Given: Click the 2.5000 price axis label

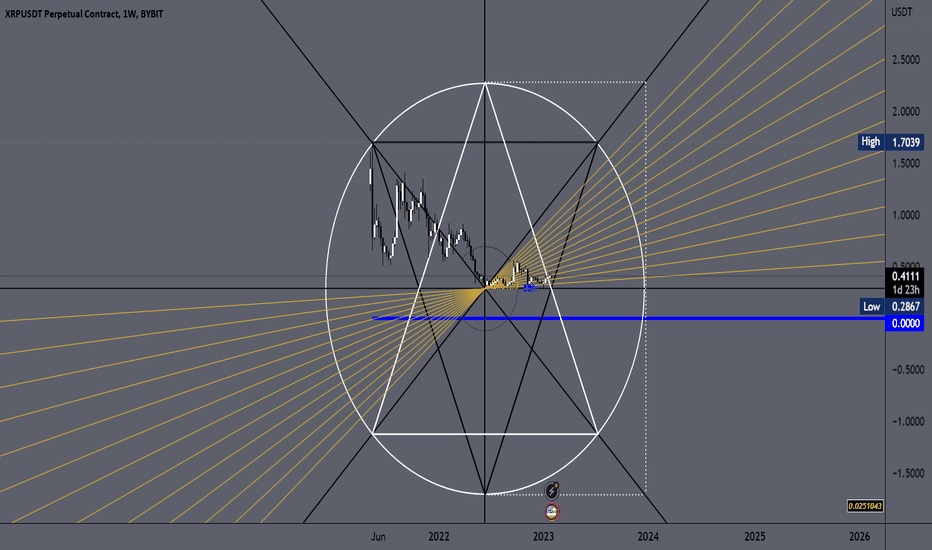Looking at the screenshot, I should coord(906,60).
